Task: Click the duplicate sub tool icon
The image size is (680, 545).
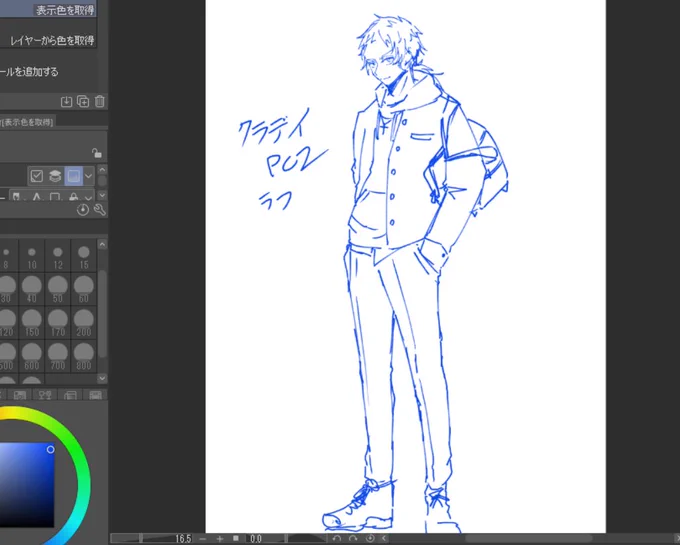Action: [83, 101]
